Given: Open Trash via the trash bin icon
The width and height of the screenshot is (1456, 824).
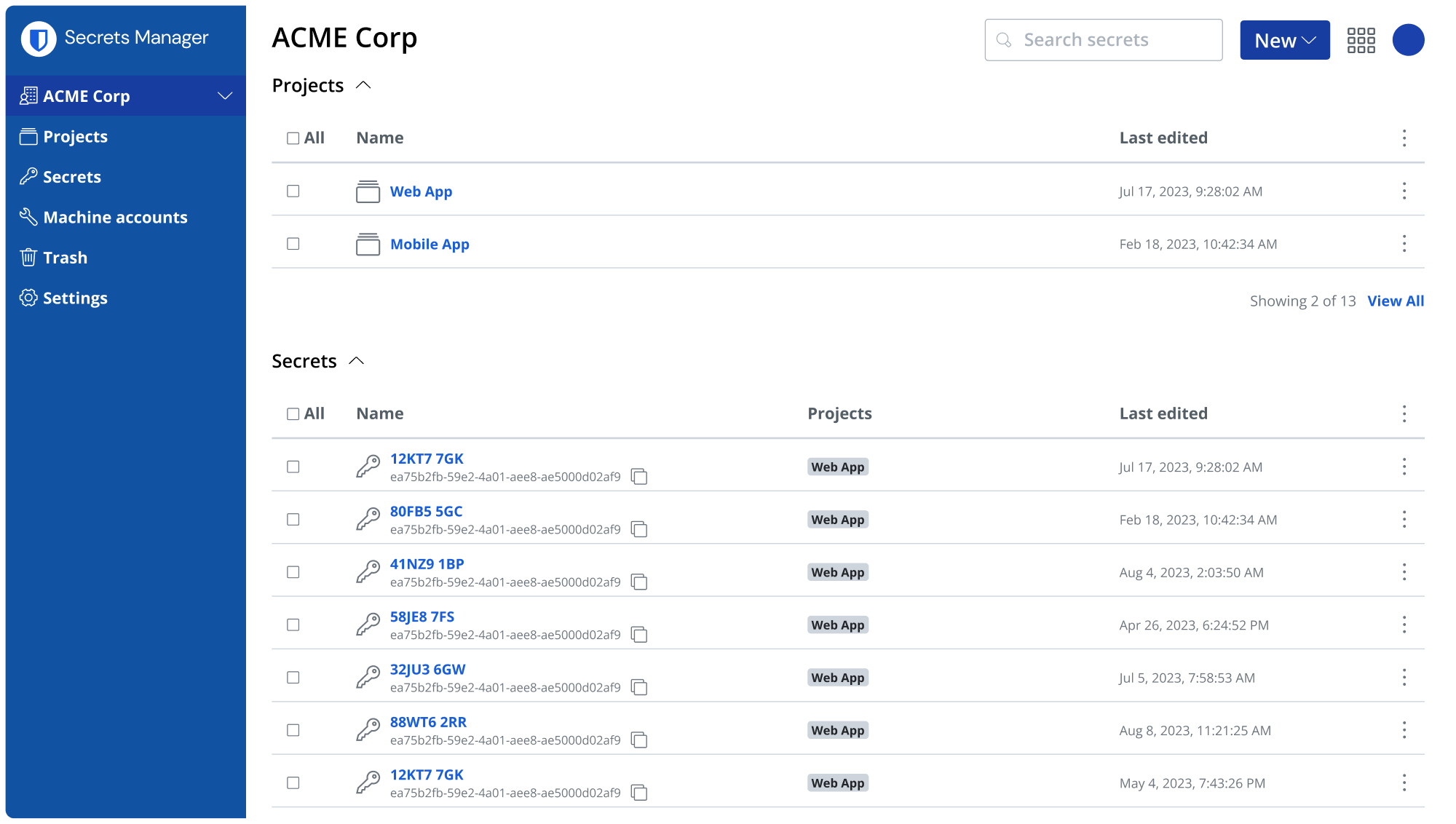Looking at the screenshot, I should (x=28, y=257).
